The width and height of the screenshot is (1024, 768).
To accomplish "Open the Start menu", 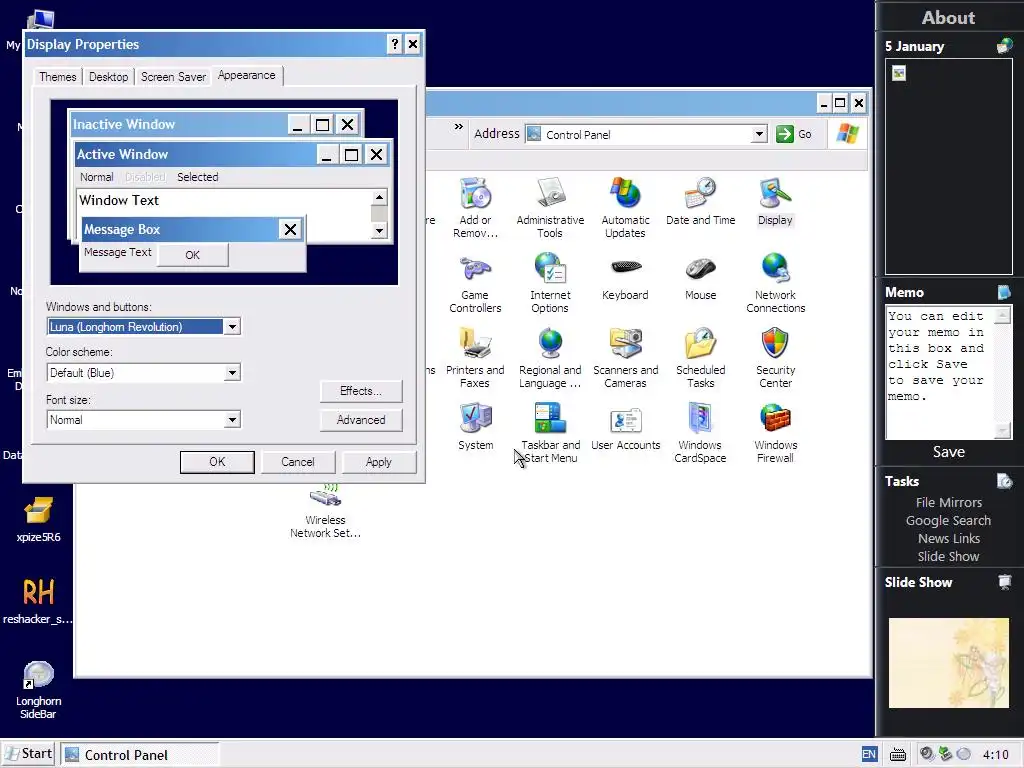I will [x=29, y=754].
